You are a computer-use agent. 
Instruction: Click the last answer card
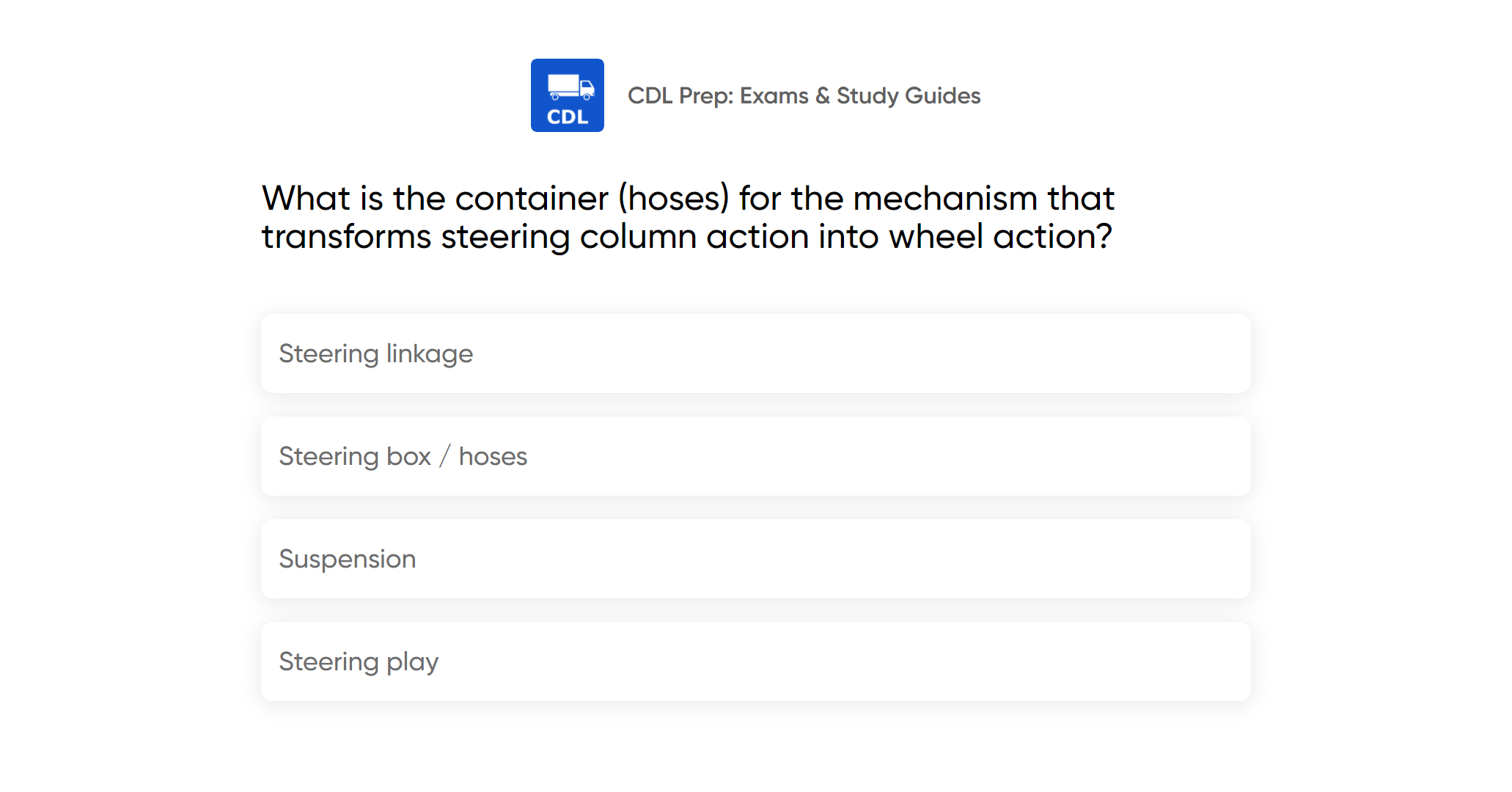click(755, 661)
